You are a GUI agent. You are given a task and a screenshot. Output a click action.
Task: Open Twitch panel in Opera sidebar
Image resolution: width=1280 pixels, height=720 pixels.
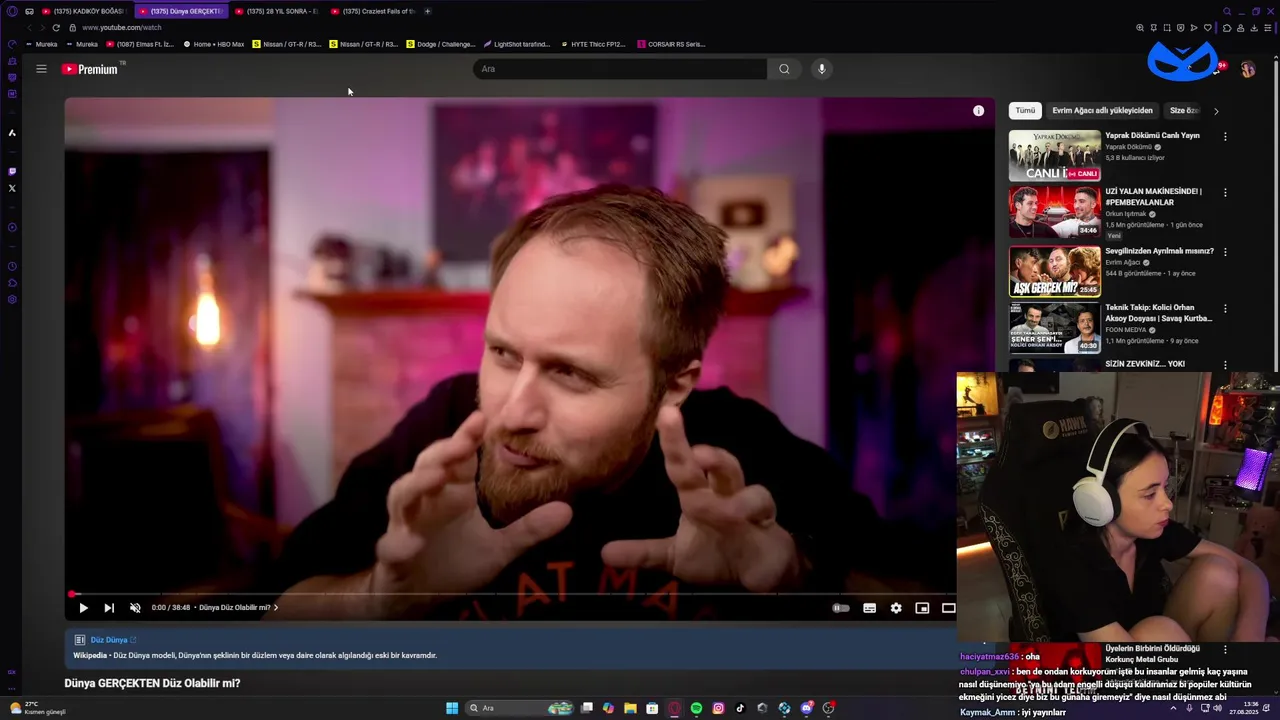[x=12, y=172]
